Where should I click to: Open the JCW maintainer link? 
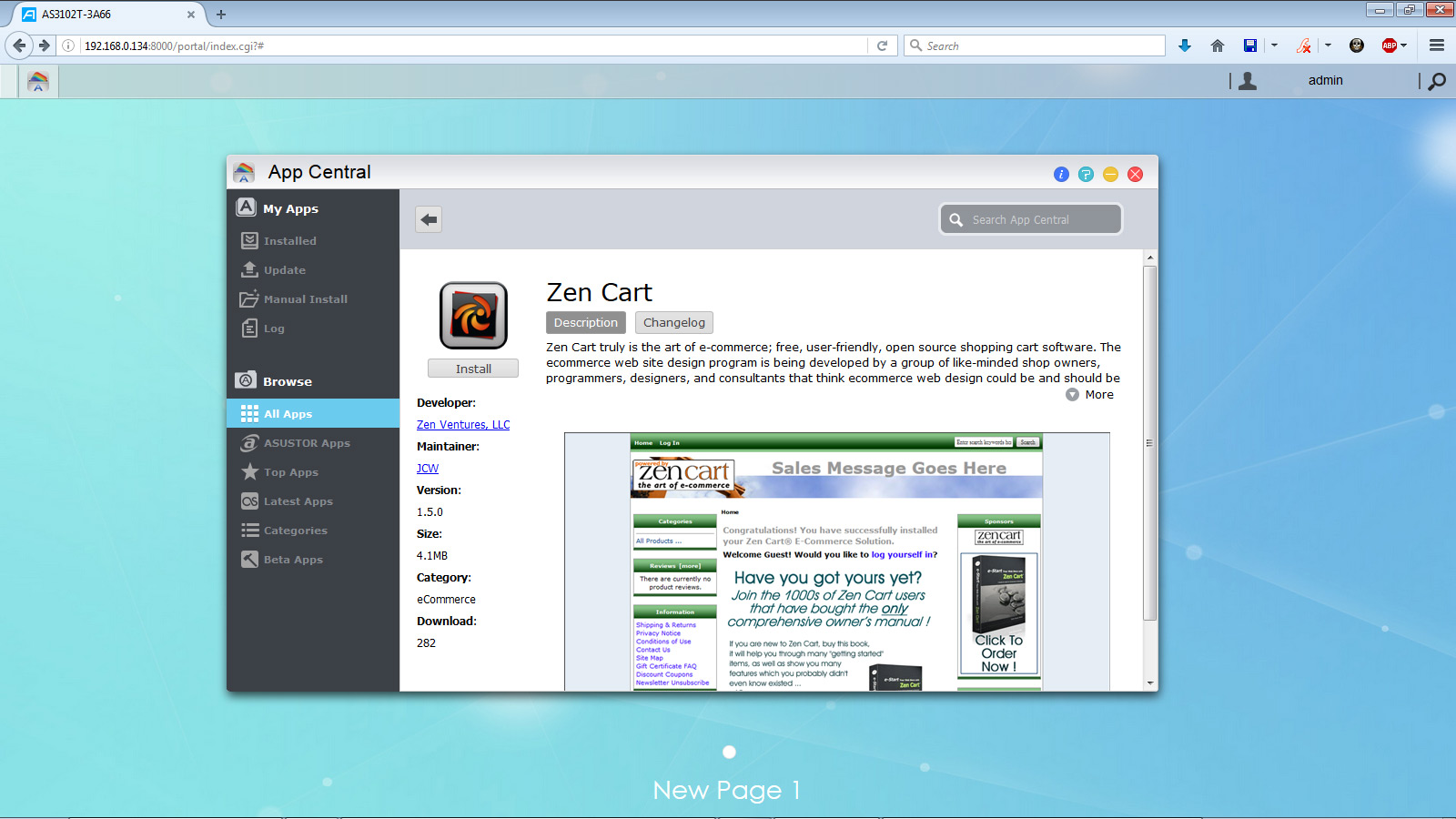428,469
